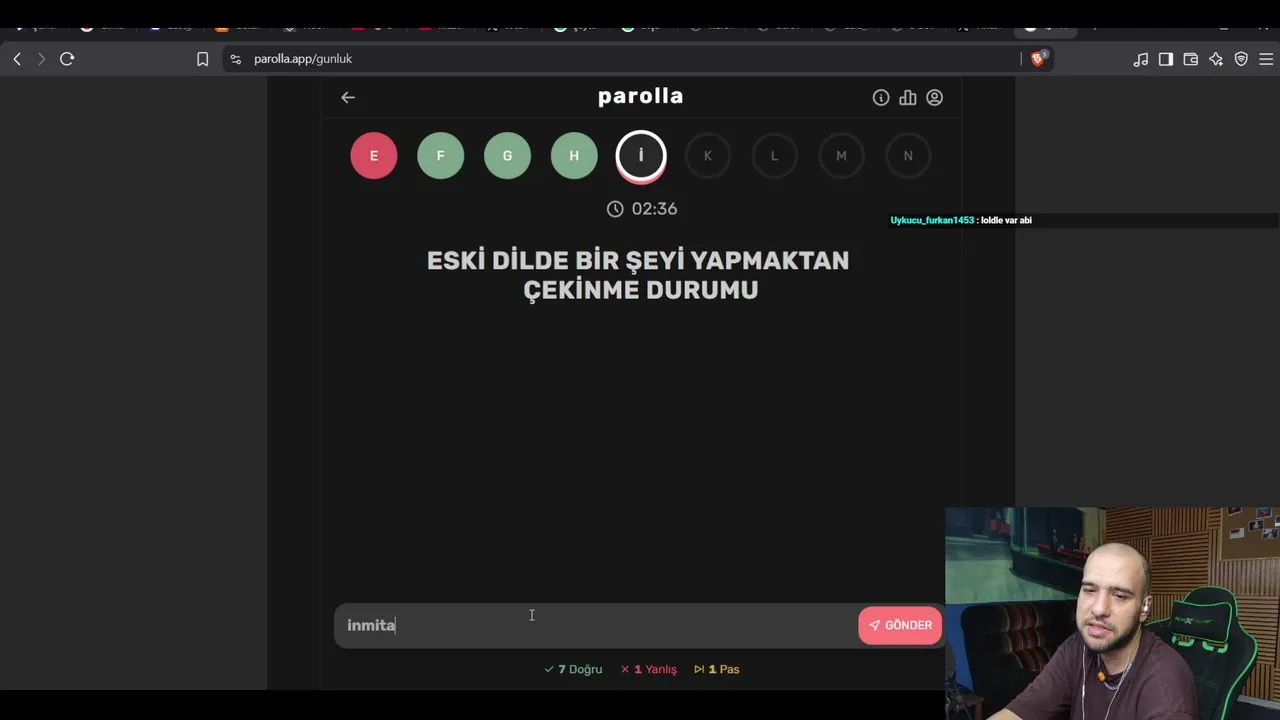Click the '02:36' timer text

(654, 209)
